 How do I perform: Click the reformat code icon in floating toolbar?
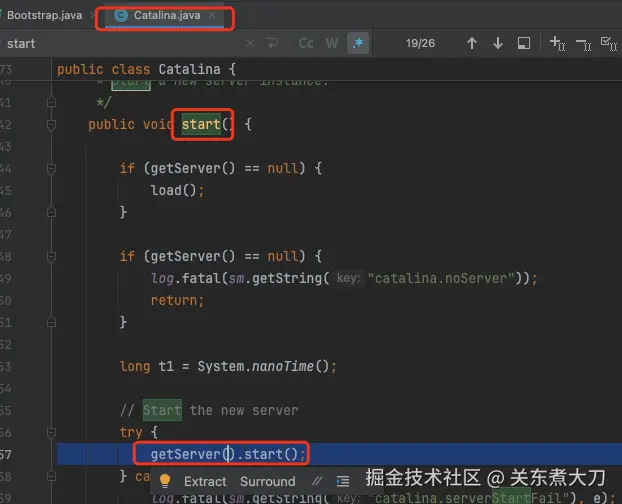click(343, 481)
